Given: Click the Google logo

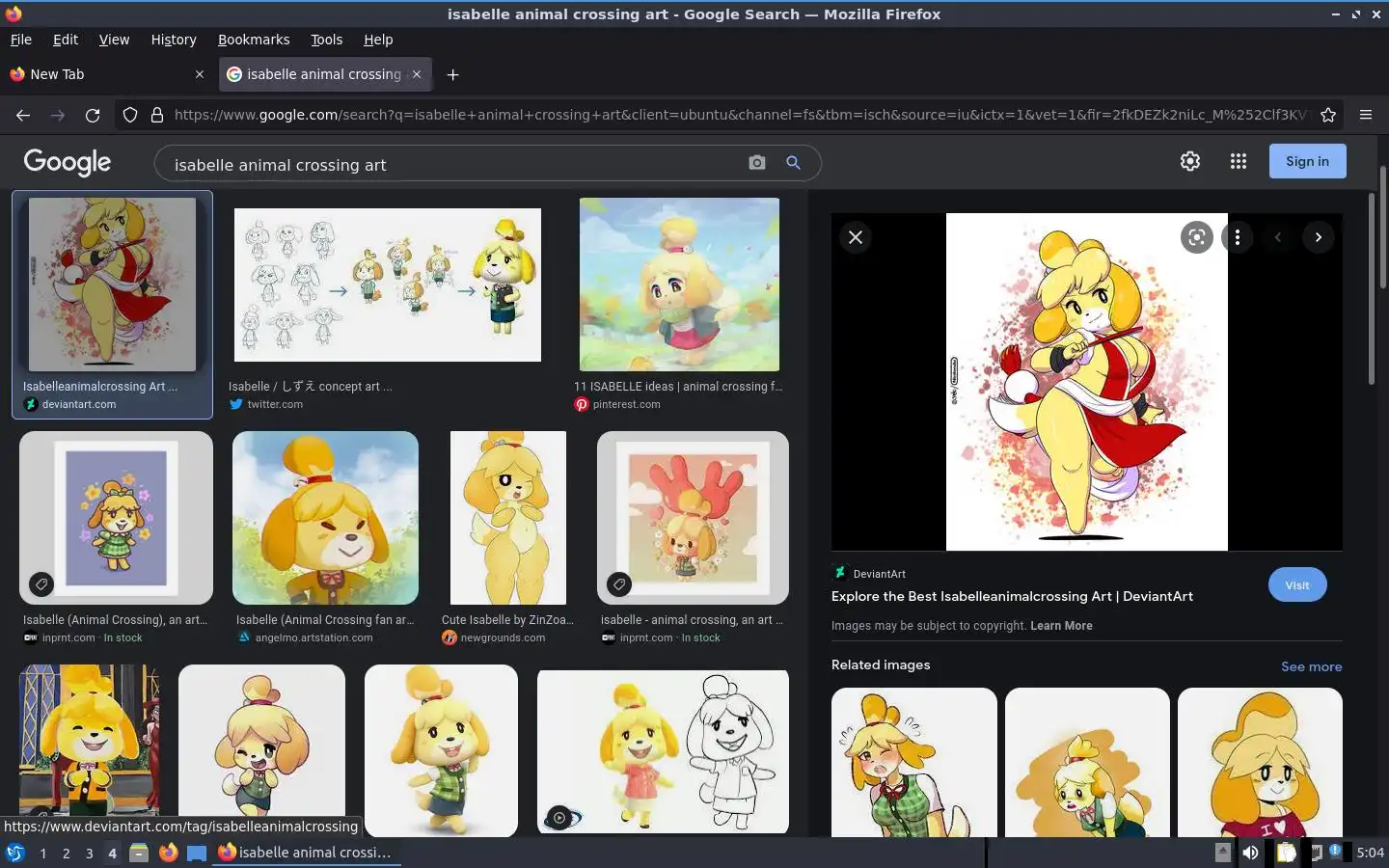Looking at the screenshot, I should (x=68, y=162).
